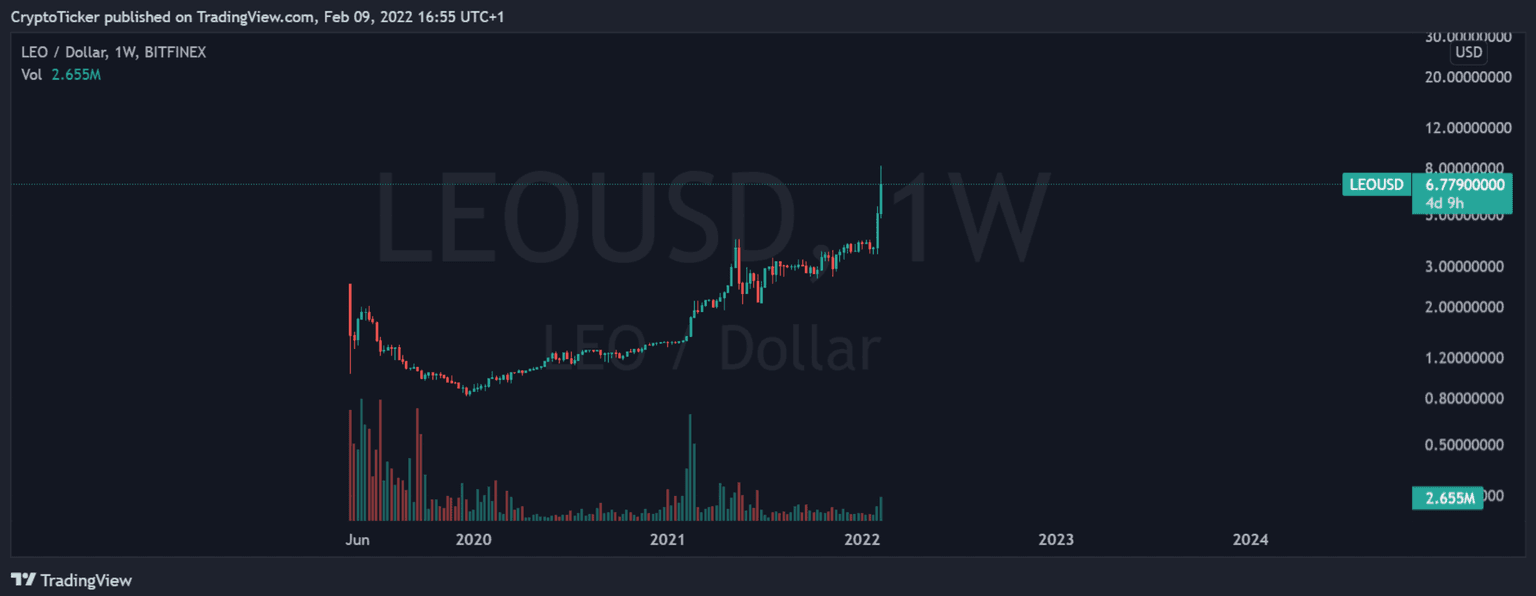
Task: Click the Vol 2.655M indicator legend
Action: pyautogui.click(x=61, y=74)
